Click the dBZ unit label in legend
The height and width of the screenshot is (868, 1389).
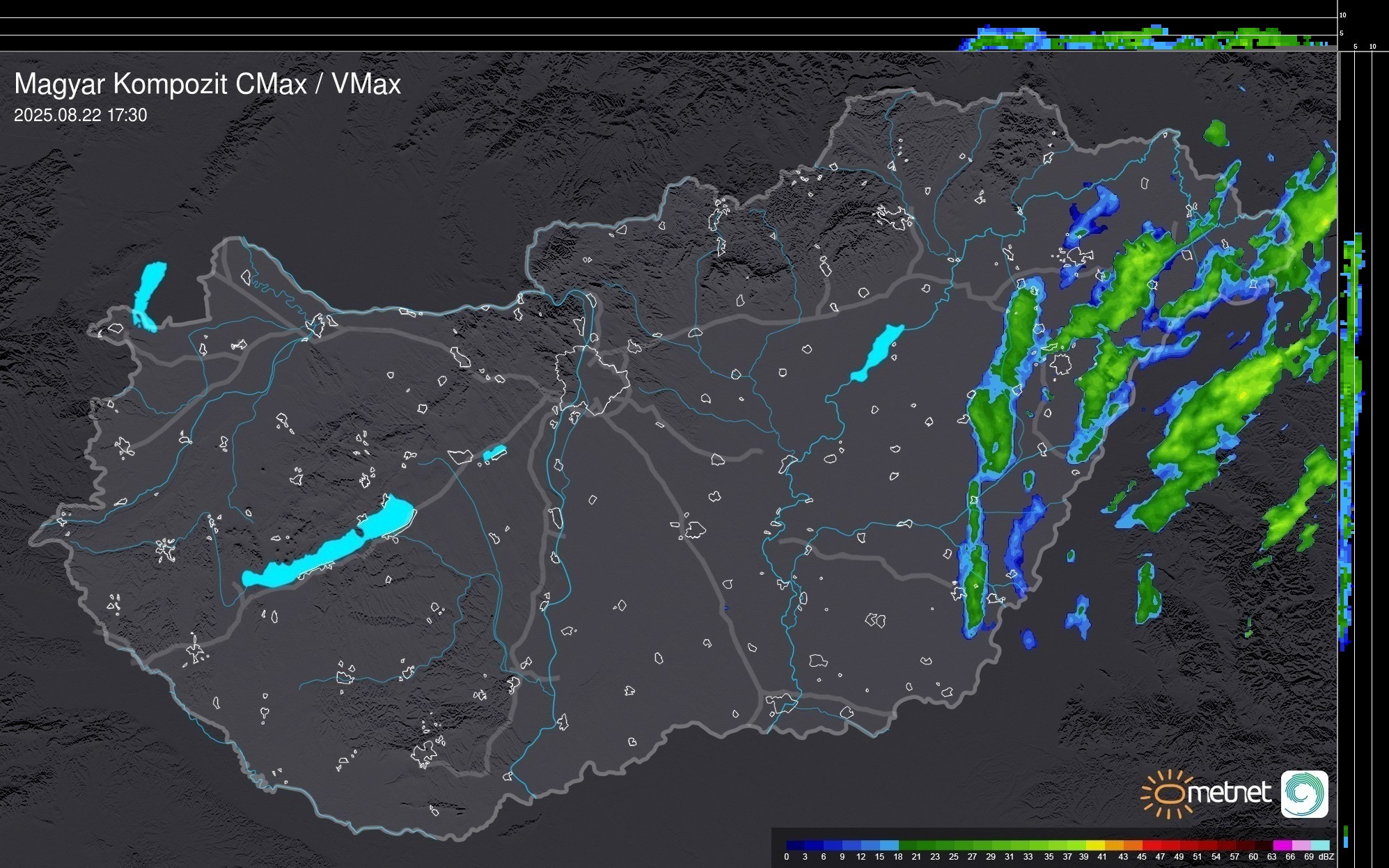[x=1326, y=857]
